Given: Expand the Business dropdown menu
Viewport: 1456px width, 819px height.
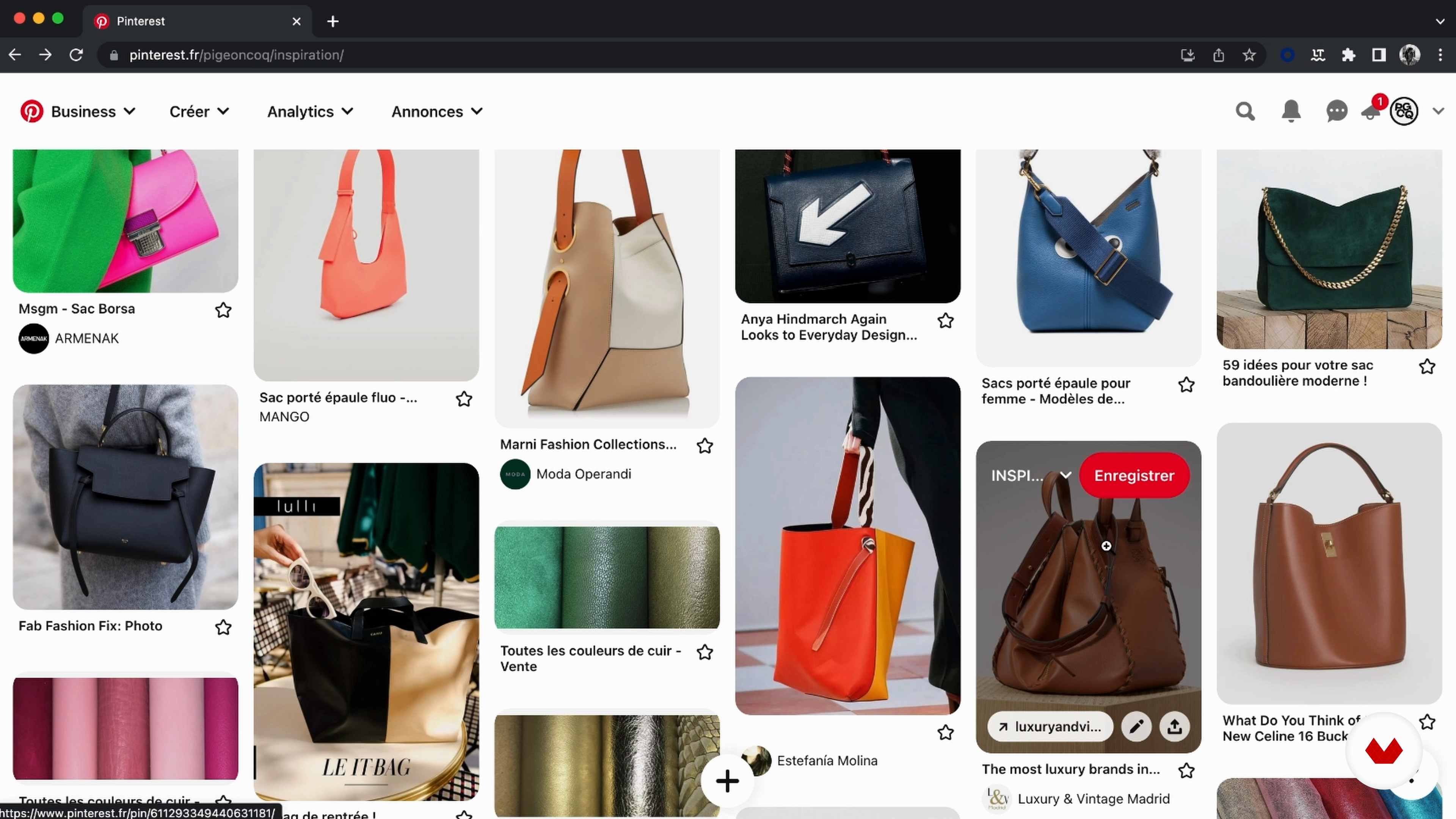Looking at the screenshot, I should pyautogui.click(x=93, y=111).
